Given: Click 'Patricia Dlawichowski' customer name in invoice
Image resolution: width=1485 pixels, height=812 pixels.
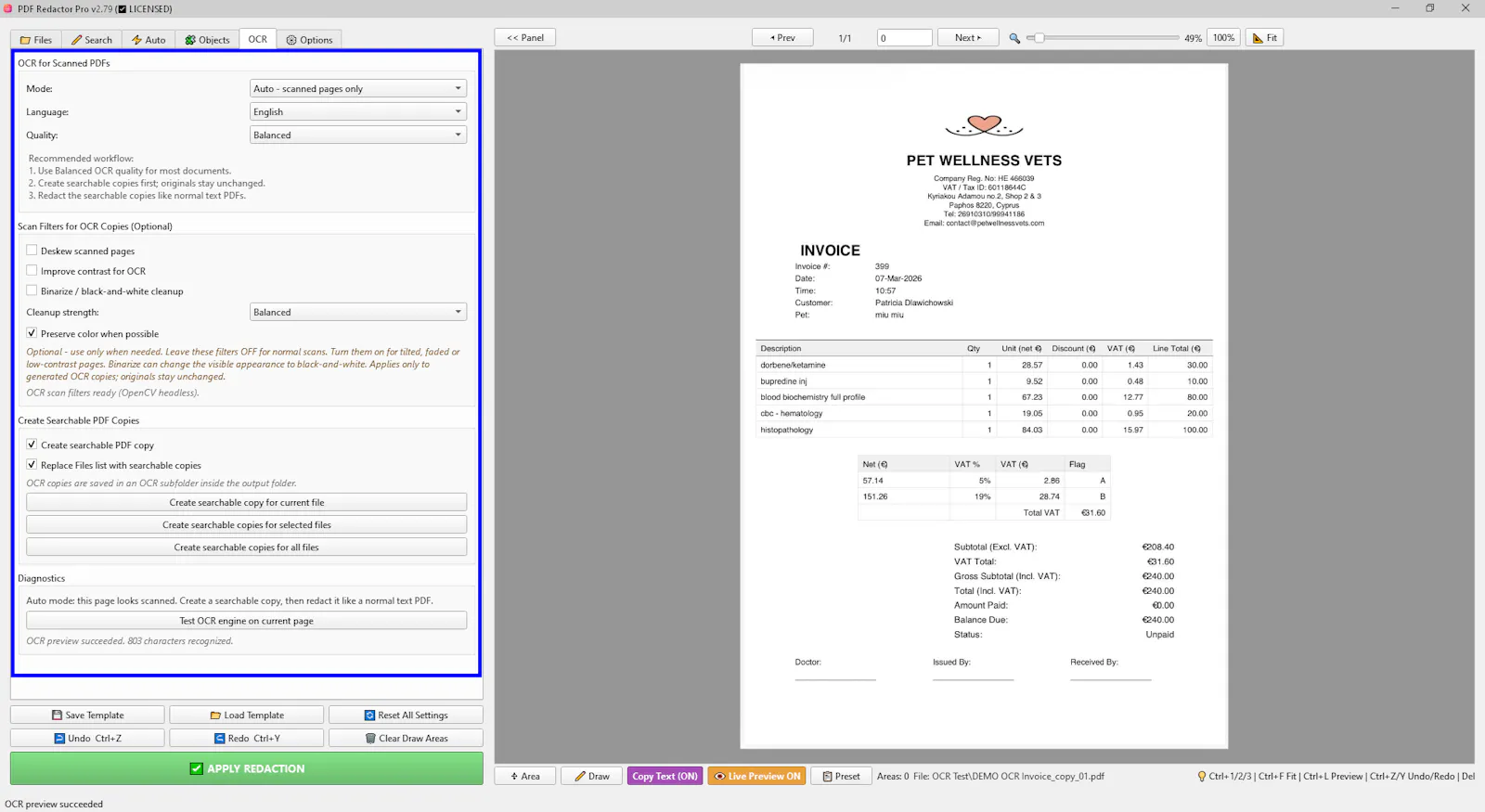Looking at the screenshot, I should (914, 303).
